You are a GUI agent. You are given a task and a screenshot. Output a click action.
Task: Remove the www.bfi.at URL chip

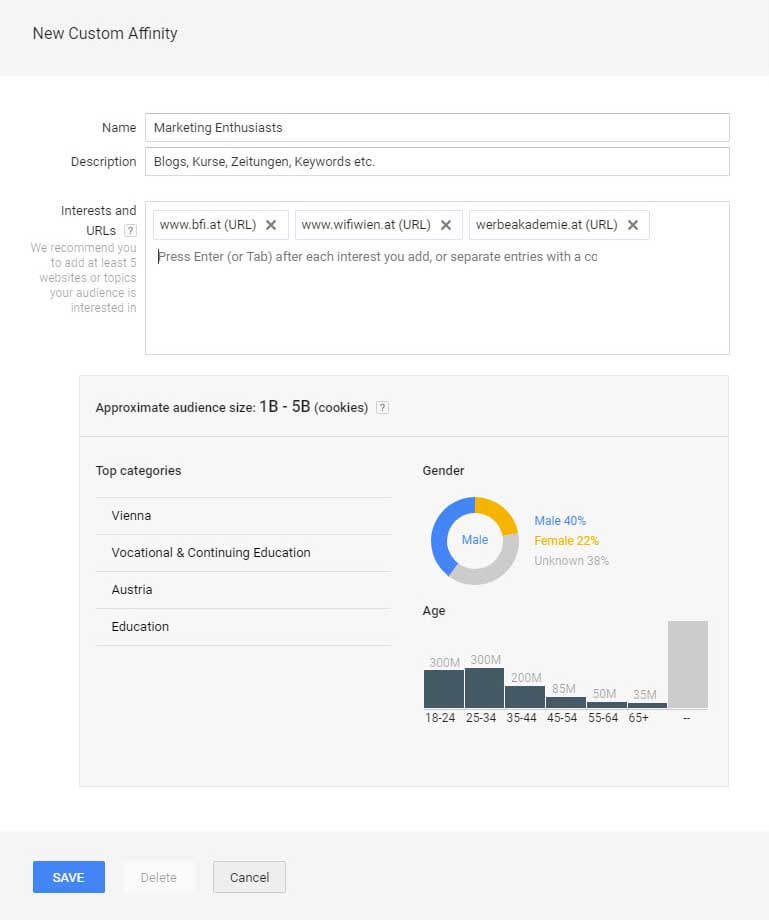click(270, 225)
